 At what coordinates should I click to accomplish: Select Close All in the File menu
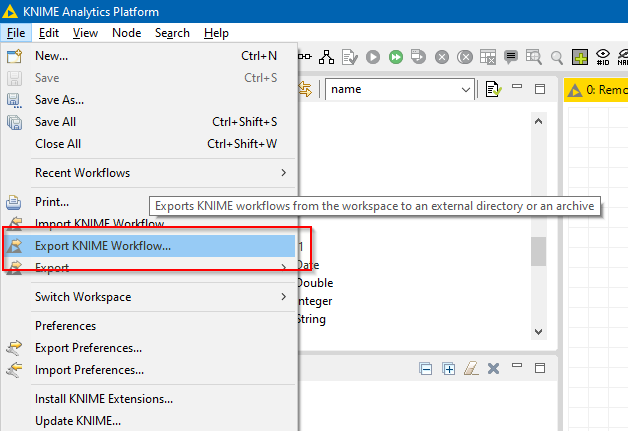click(x=150, y=144)
